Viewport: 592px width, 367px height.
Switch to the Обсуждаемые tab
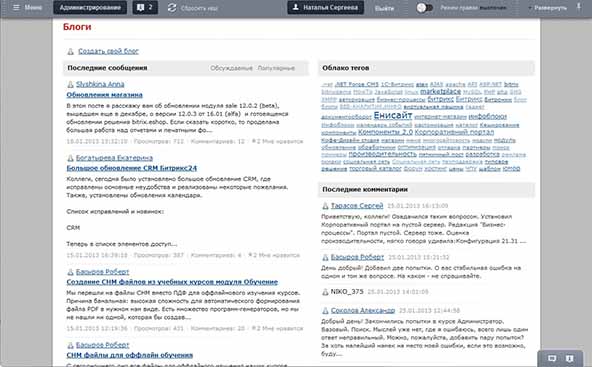(231, 68)
